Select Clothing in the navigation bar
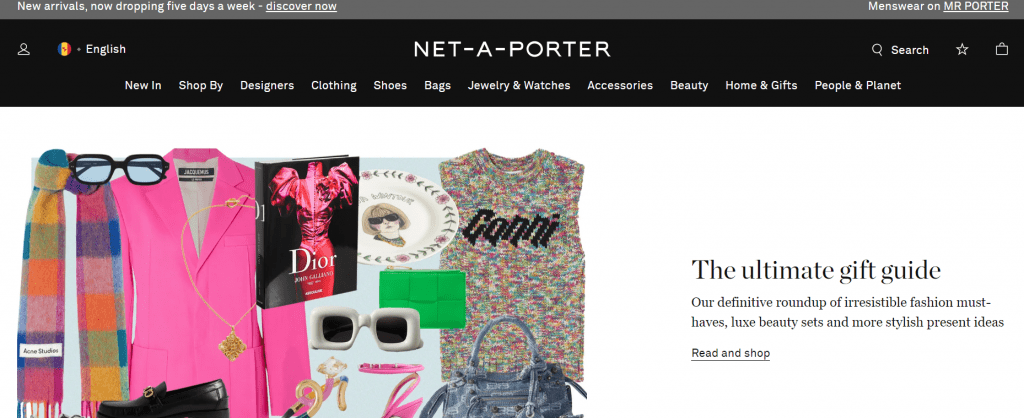Viewport: 1024px width, 418px height. point(334,86)
